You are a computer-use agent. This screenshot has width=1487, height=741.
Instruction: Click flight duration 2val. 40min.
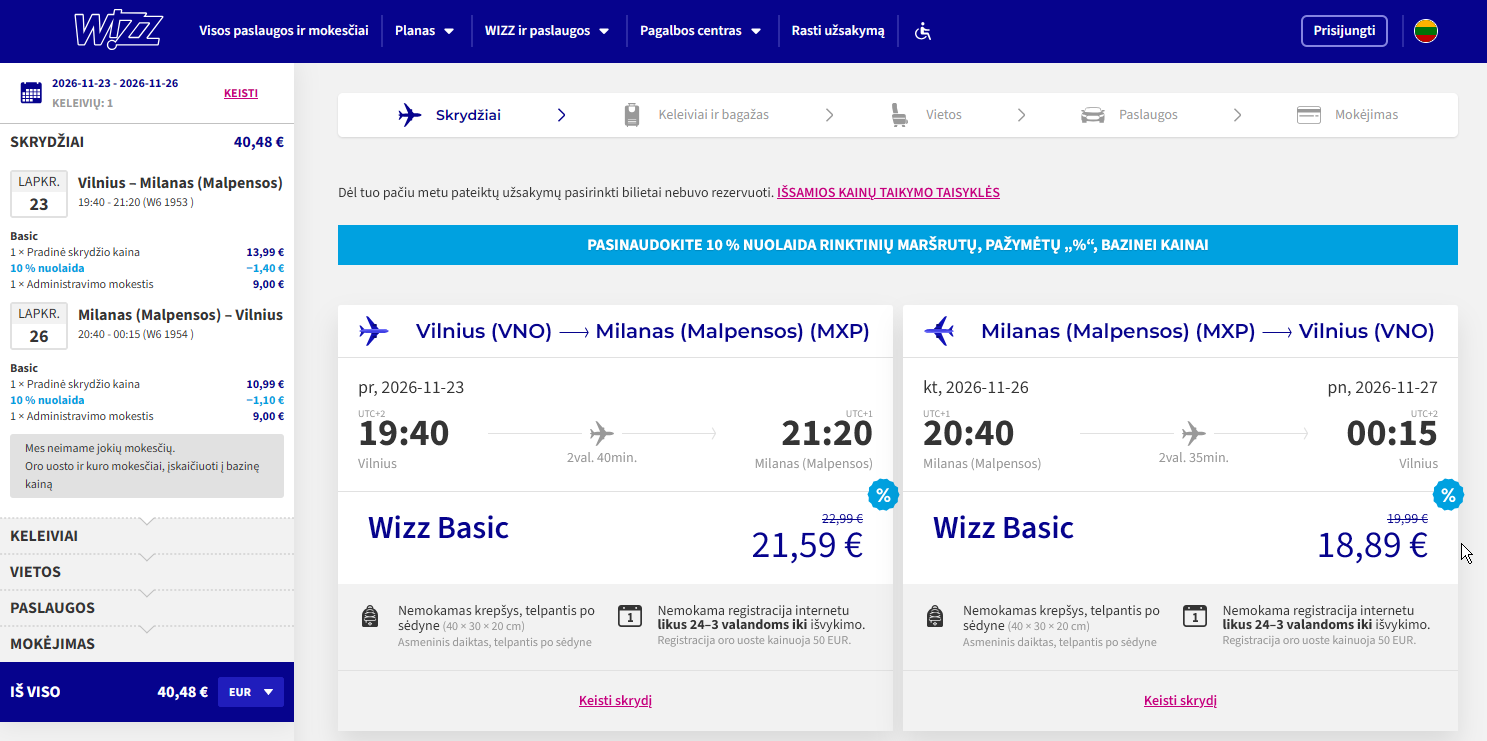pyautogui.click(x=602, y=458)
